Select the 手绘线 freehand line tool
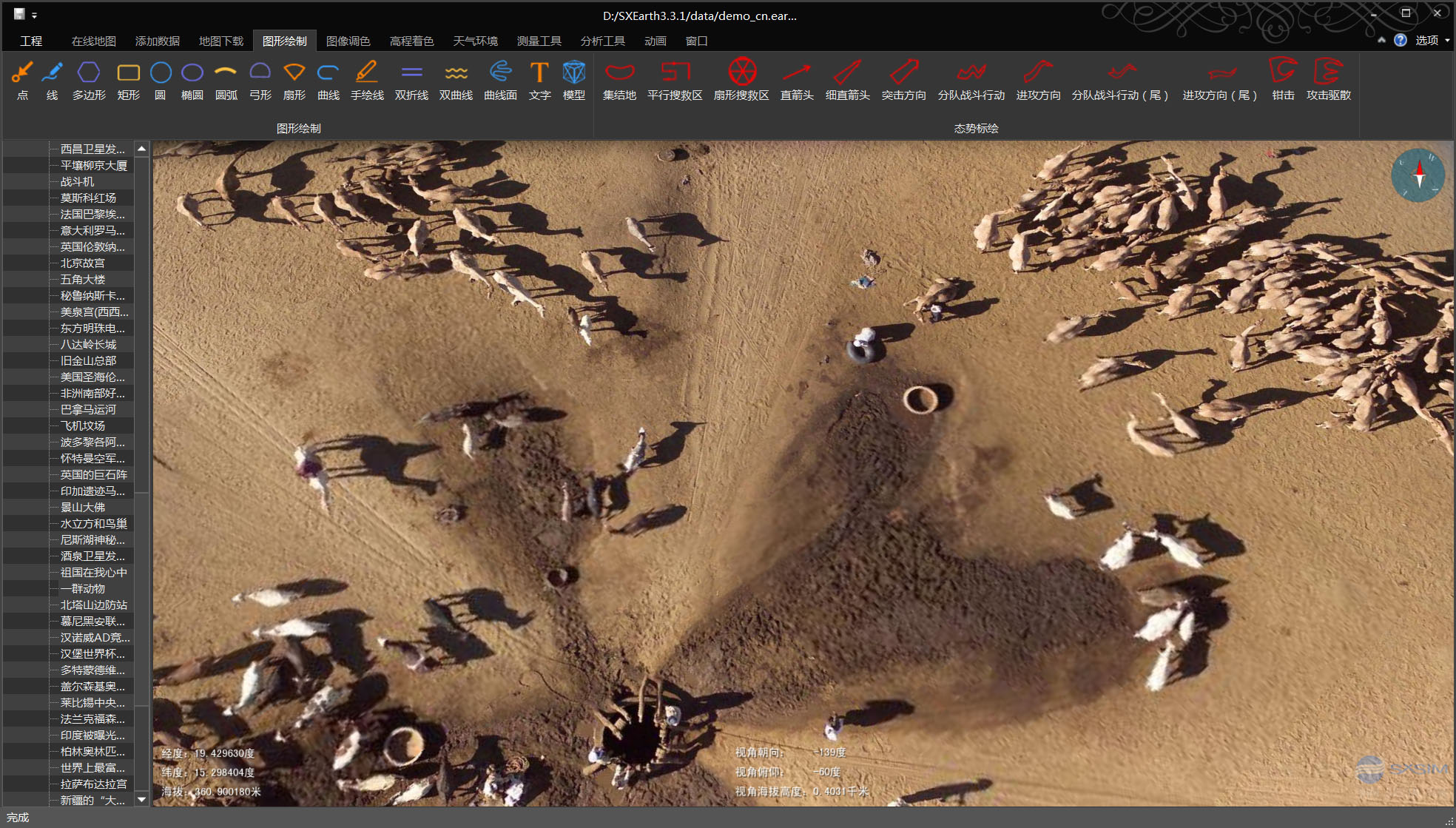Viewport: 1456px width, 828px height. point(367,81)
